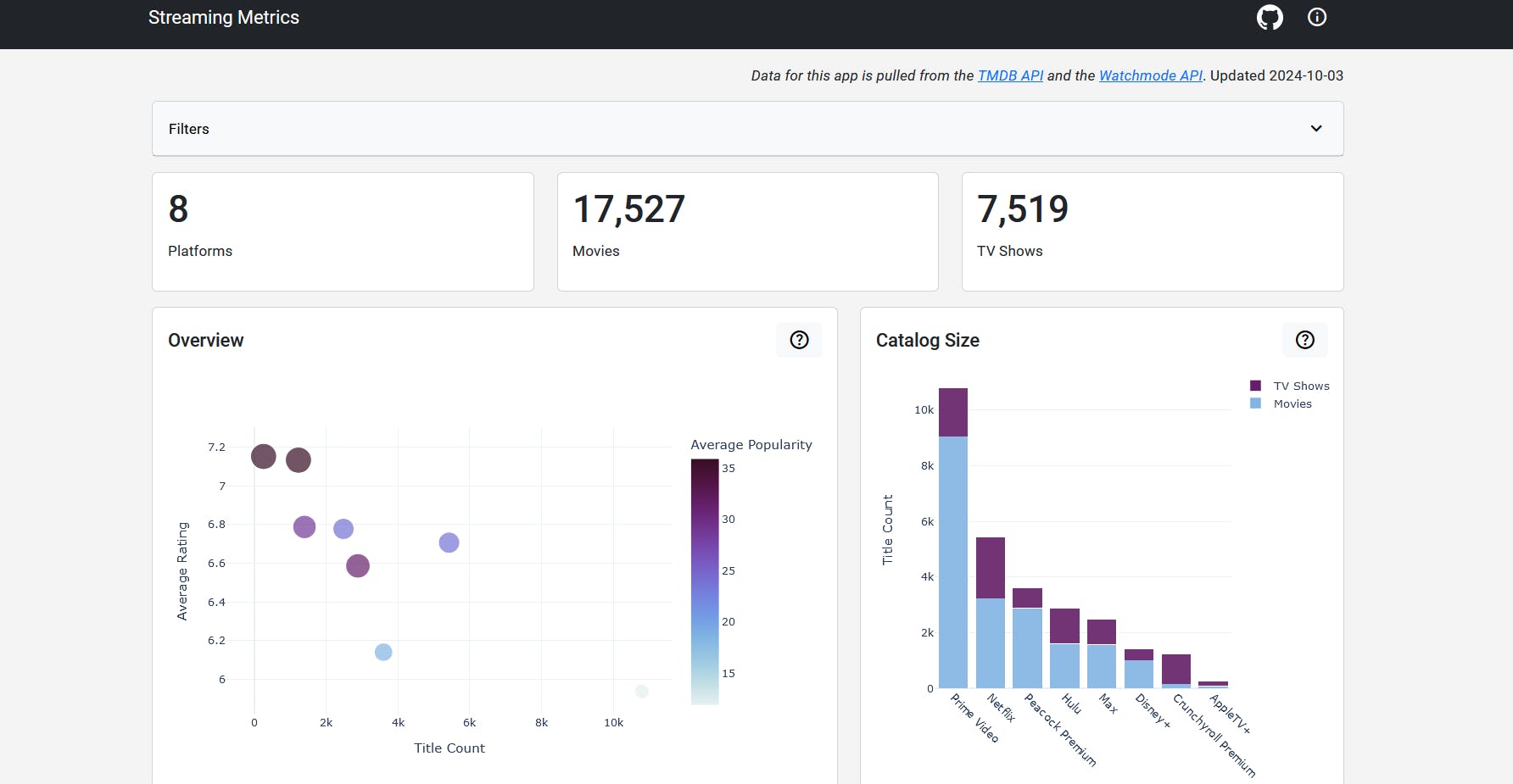
Task: Toggle TV Shows legend entry
Action: [1300, 386]
